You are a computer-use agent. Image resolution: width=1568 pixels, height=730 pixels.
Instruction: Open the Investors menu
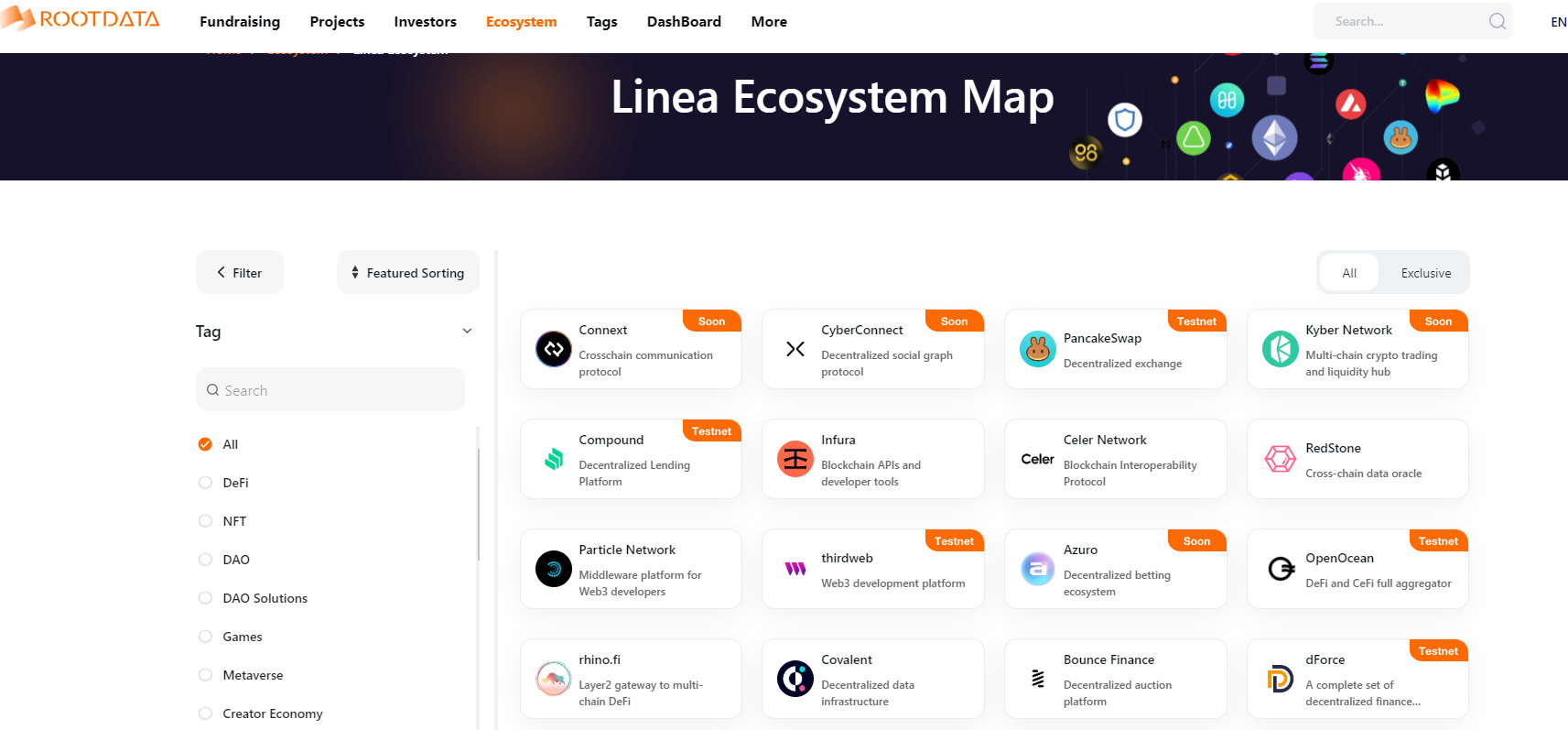click(425, 21)
